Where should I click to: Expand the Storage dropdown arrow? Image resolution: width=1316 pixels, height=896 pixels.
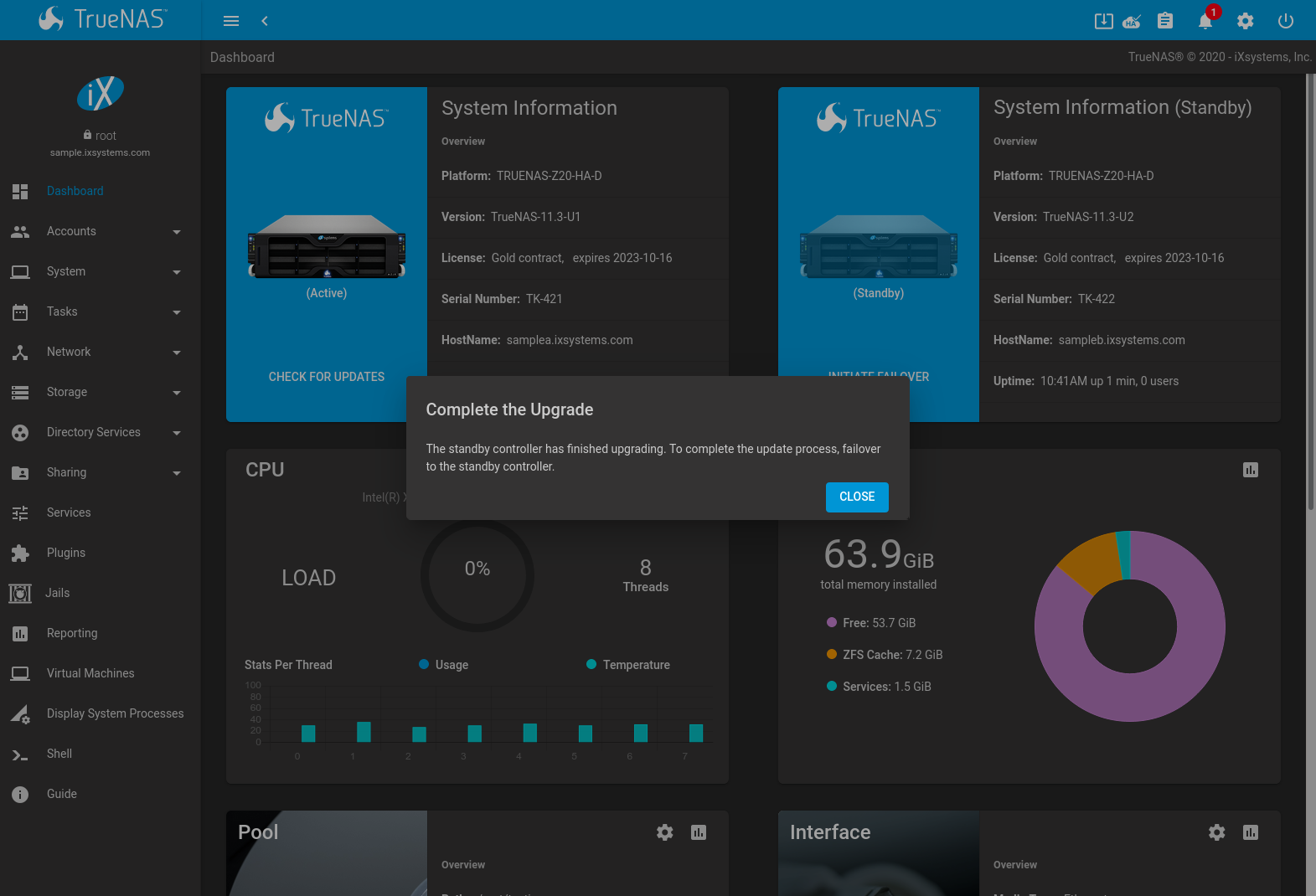pos(177,393)
